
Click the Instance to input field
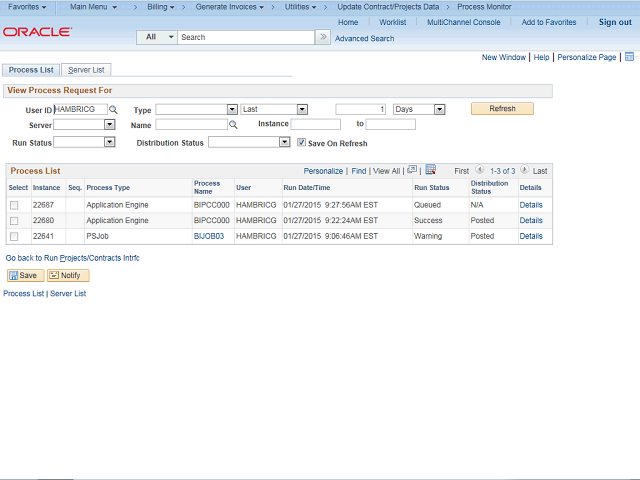tap(391, 124)
